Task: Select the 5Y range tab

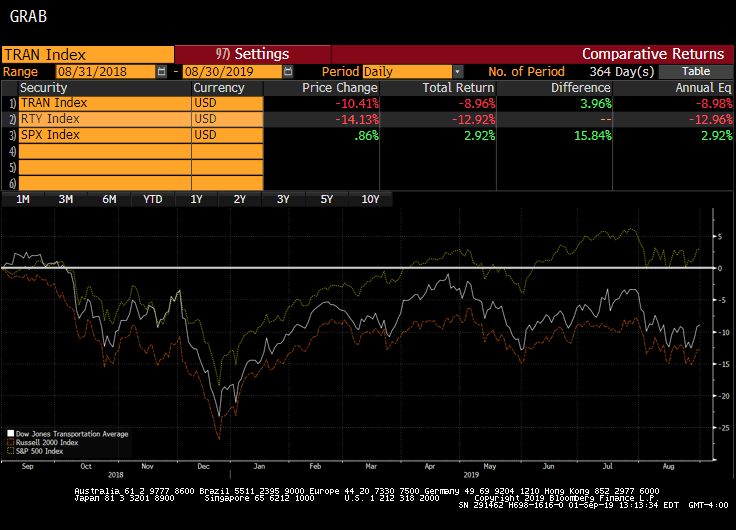Action: pyautogui.click(x=327, y=200)
